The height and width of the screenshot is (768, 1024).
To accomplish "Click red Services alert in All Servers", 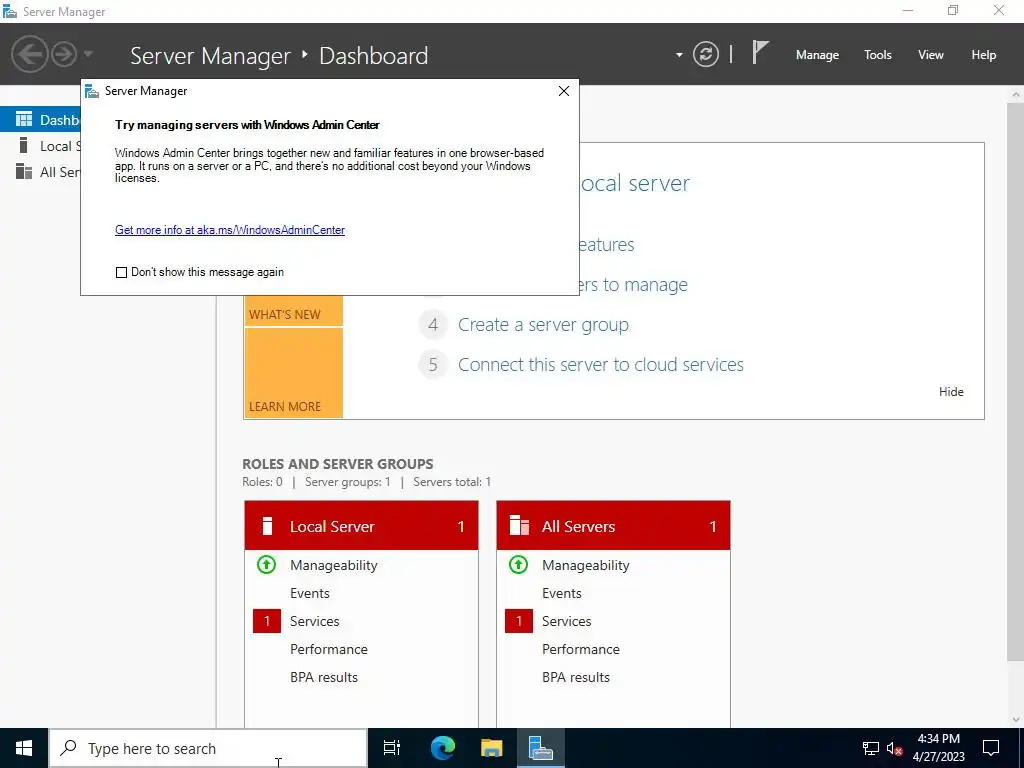I will pyautogui.click(x=519, y=621).
